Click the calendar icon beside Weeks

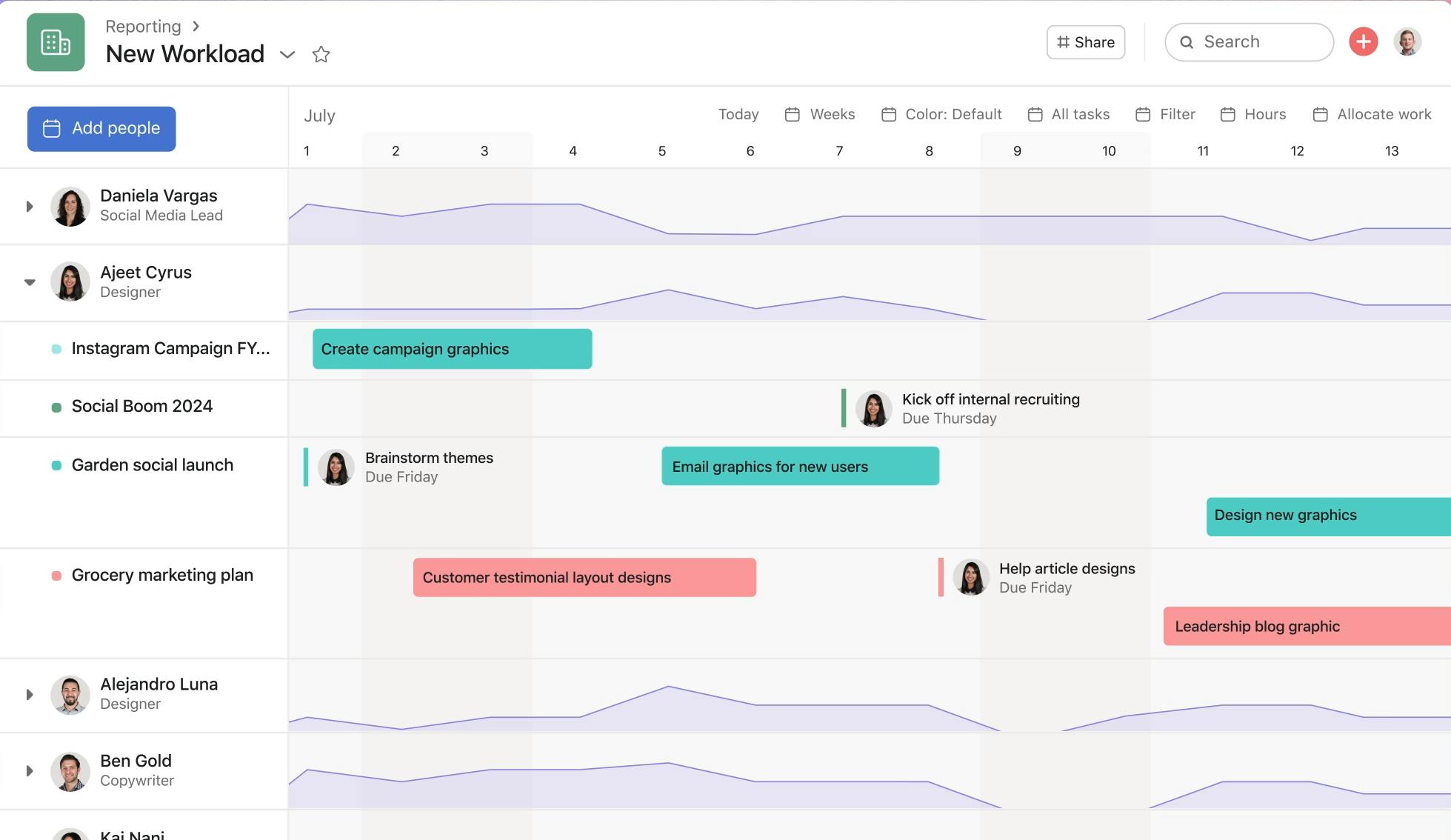792,114
